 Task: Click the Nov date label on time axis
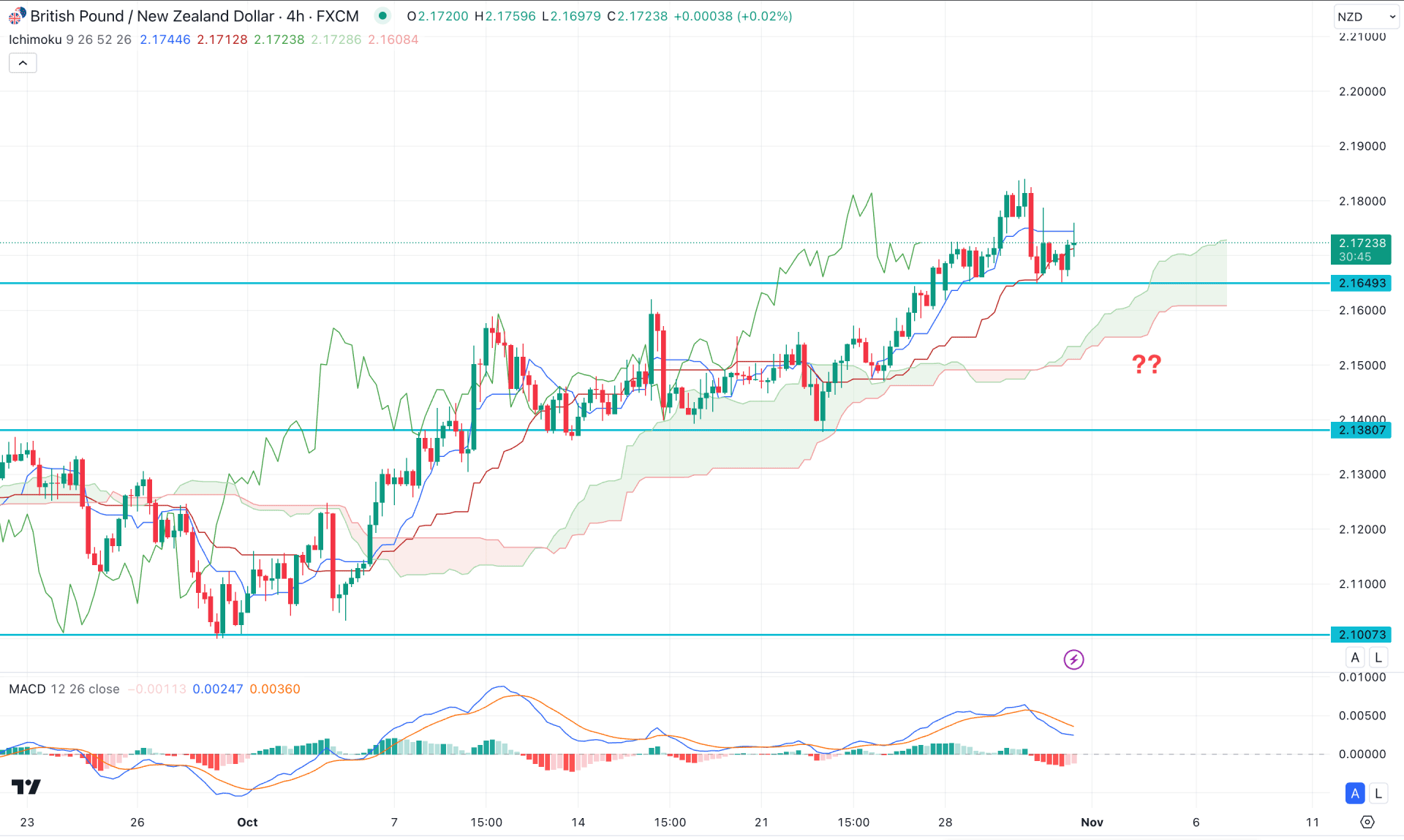click(1092, 822)
